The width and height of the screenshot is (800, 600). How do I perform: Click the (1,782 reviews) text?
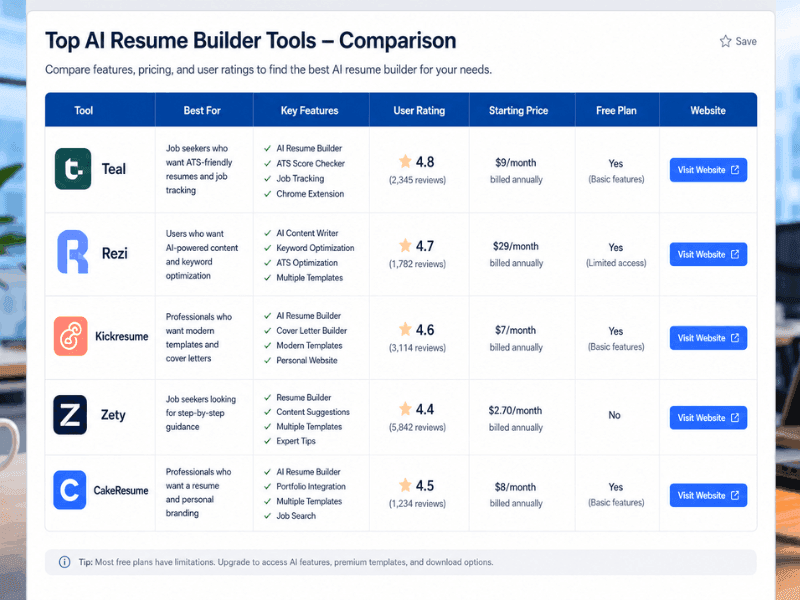[x=417, y=264]
